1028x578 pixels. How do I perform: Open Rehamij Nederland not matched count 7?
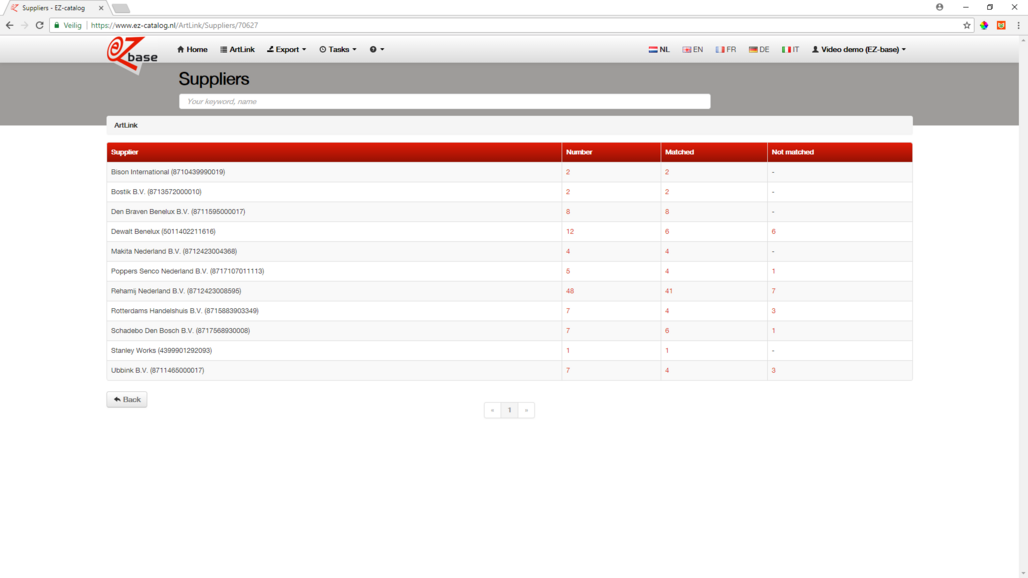pos(774,291)
